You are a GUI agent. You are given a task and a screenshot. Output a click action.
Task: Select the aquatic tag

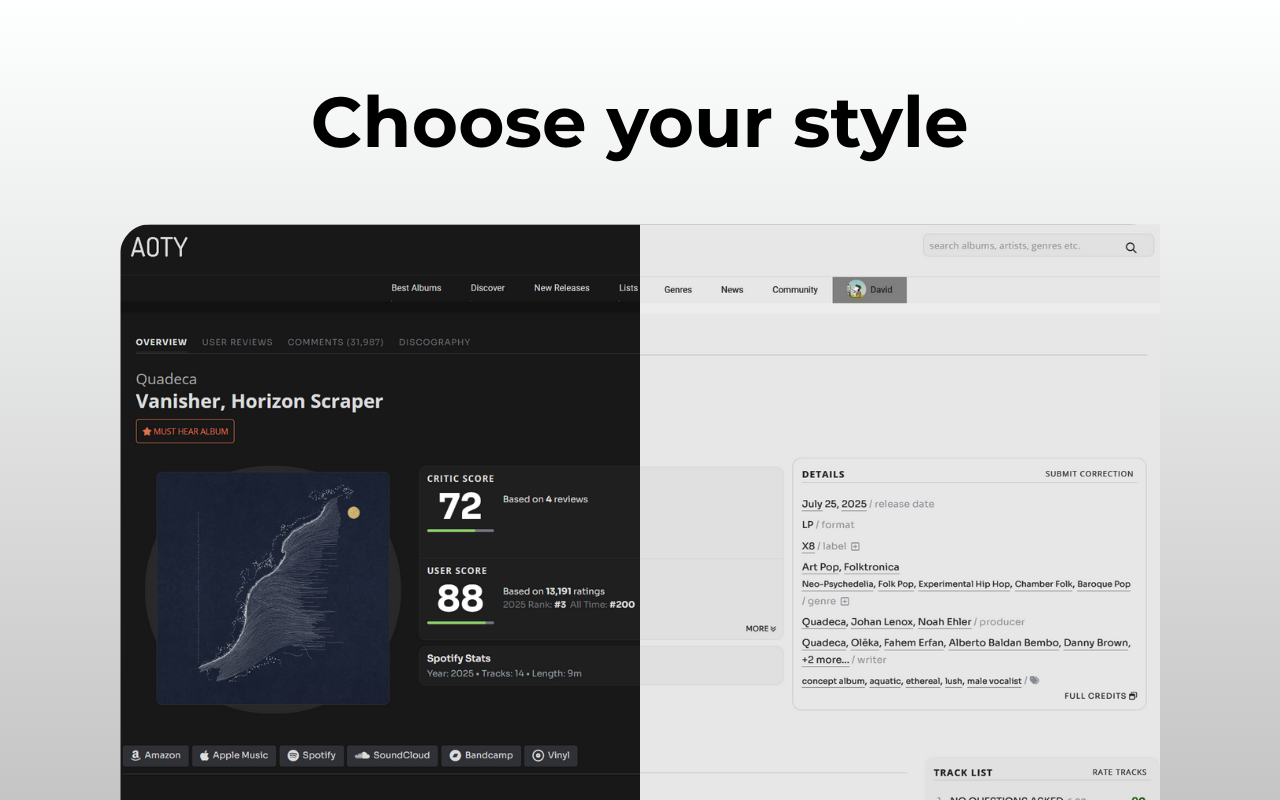885,681
